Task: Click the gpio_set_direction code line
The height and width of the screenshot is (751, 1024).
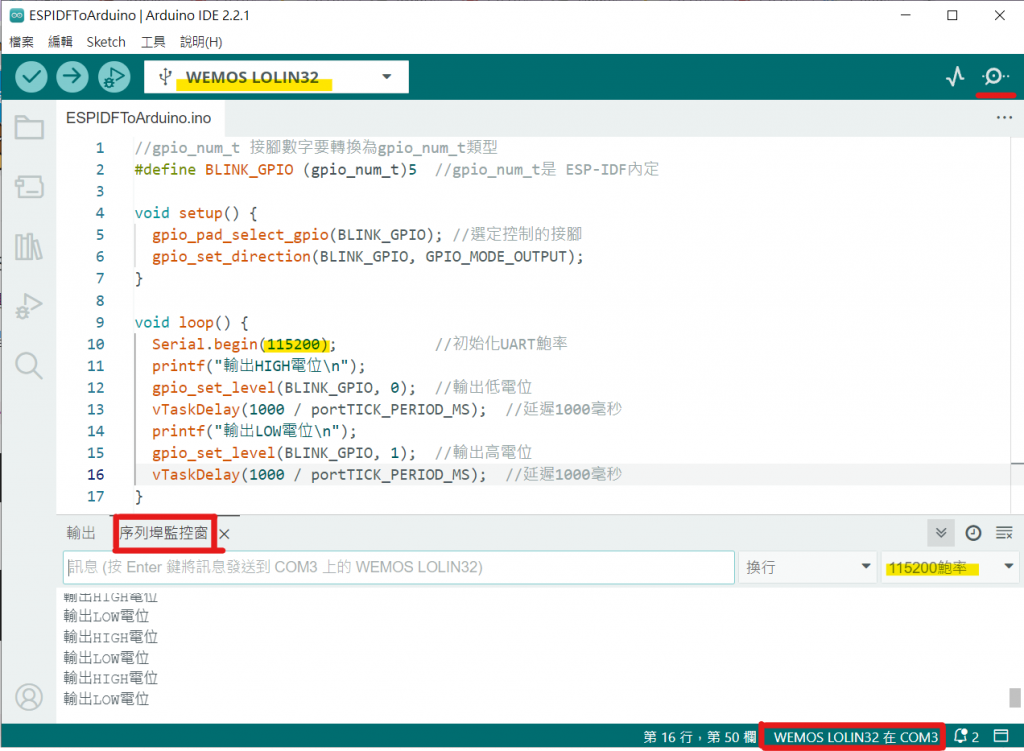Action: 368,257
